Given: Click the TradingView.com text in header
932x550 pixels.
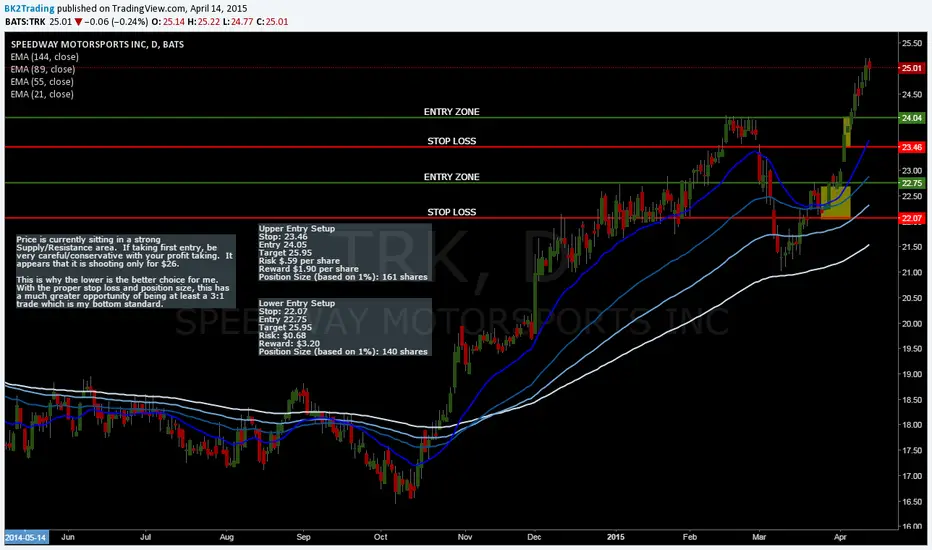Looking at the screenshot, I should pos(149,8).
